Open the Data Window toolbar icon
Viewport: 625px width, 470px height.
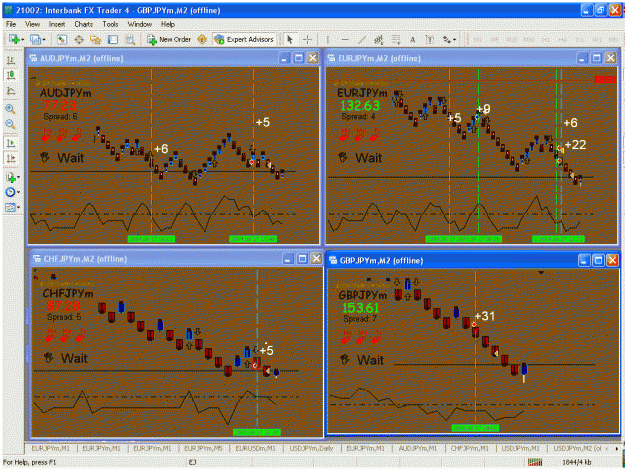79,39
